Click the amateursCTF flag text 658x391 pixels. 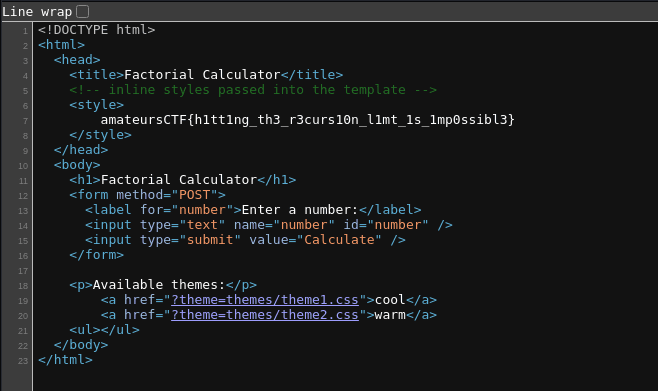(307, 120)
